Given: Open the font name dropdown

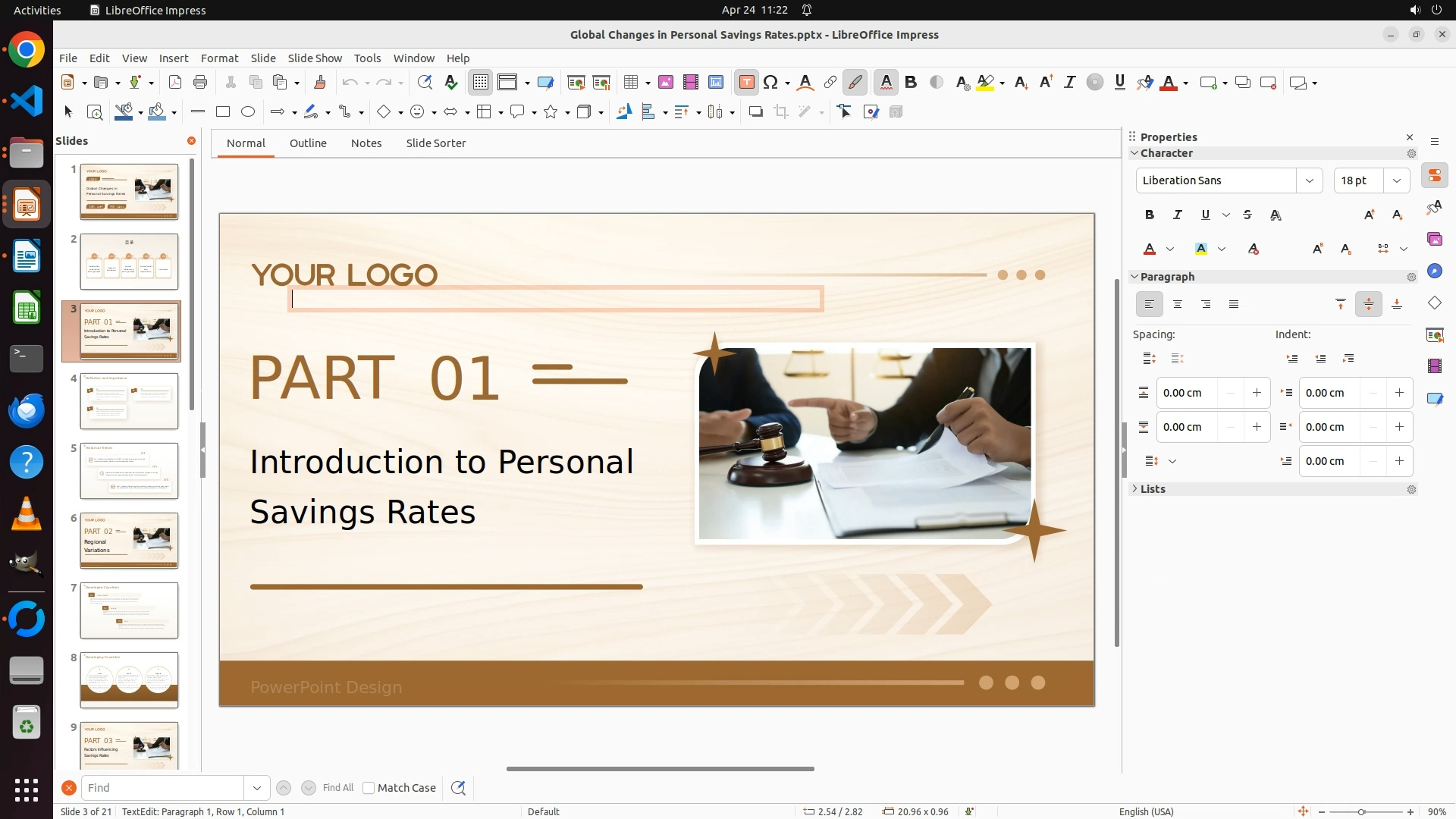Looking at the screenshot, I should [1309, 180].
